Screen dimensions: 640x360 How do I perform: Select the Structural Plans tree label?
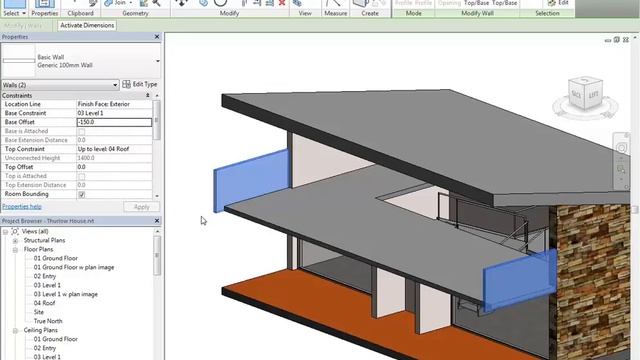tap(44, 240)
